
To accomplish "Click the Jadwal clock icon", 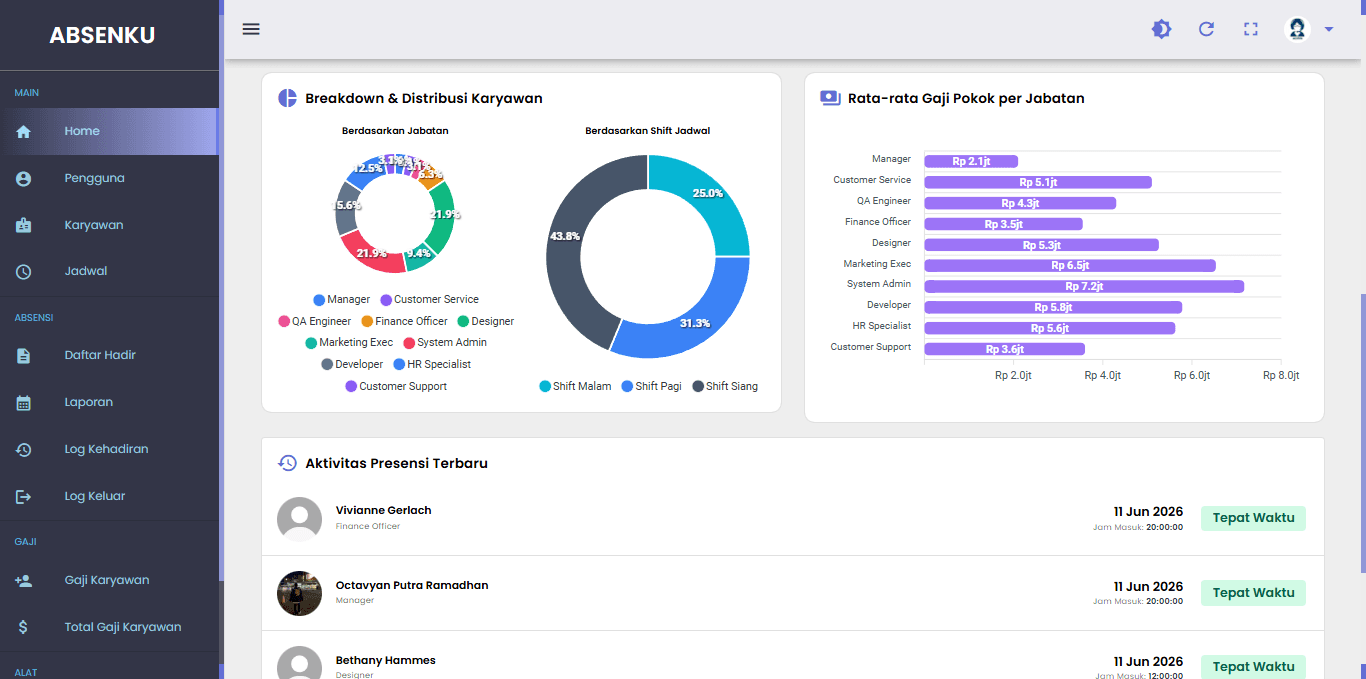I will point(24,271).
